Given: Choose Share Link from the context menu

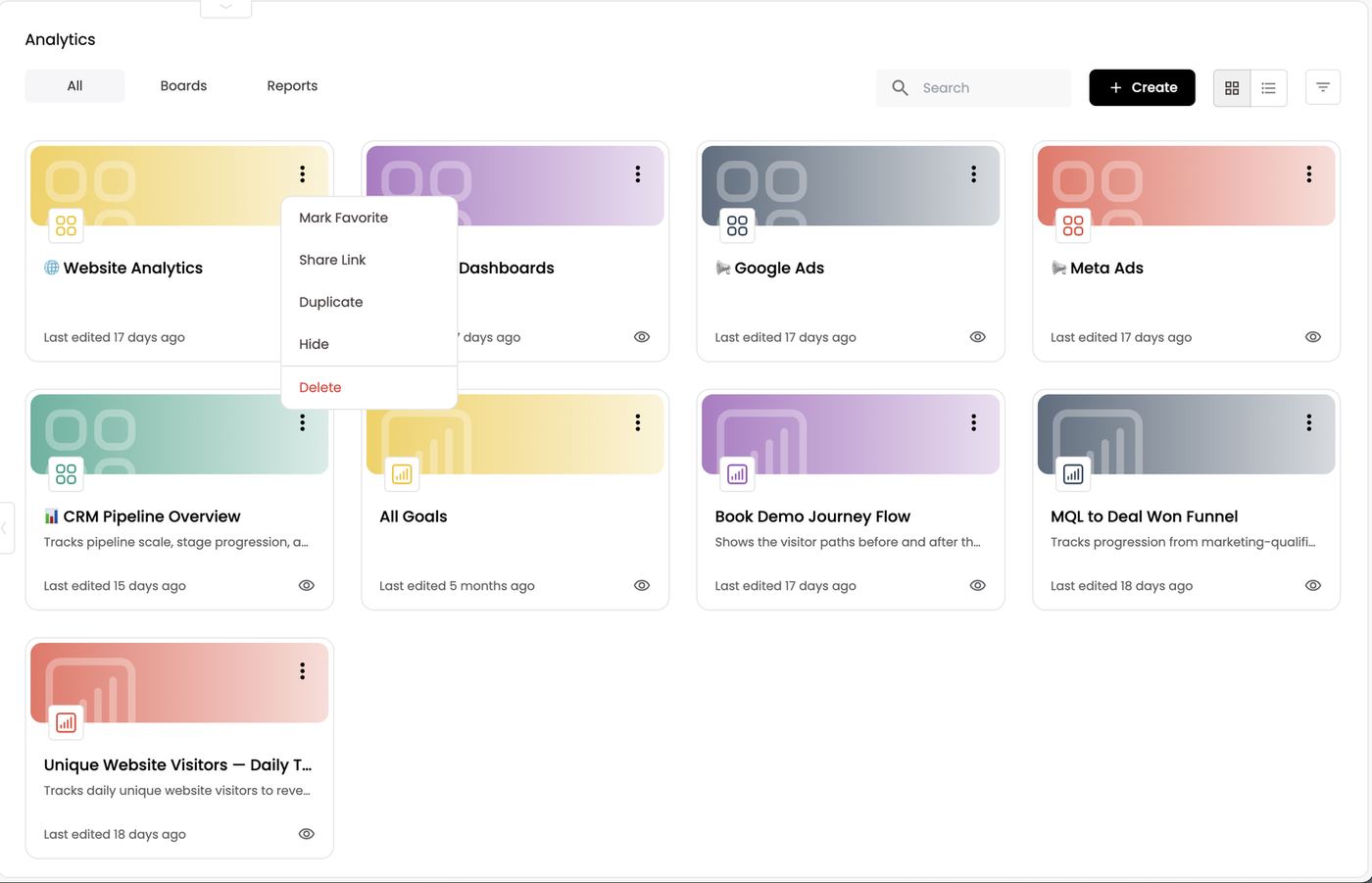Looking at the screenshot, I should click(x=369, y=260).
